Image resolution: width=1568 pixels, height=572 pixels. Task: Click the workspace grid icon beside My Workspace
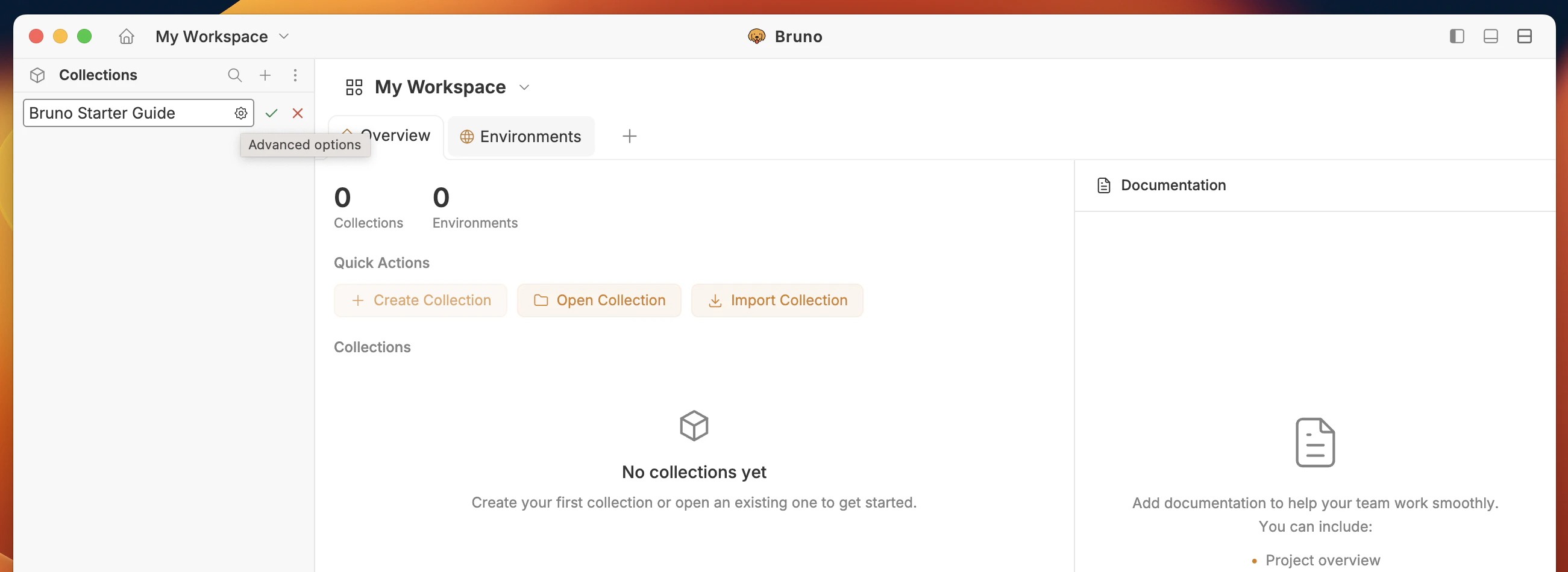click(354, 87)
